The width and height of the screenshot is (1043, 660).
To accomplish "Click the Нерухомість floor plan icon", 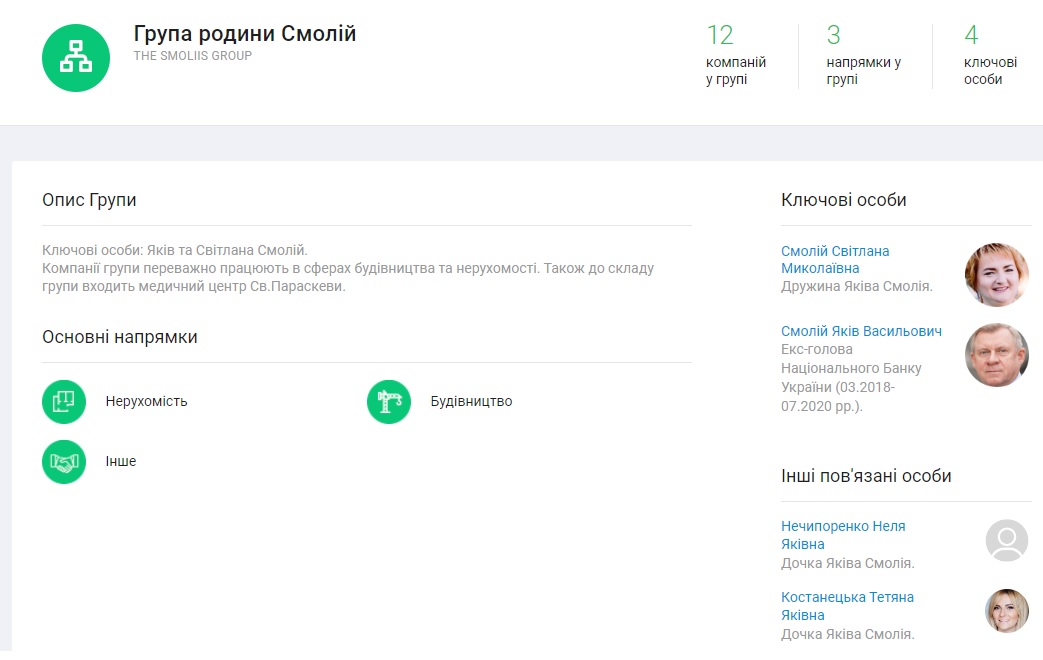I will 64,402.
